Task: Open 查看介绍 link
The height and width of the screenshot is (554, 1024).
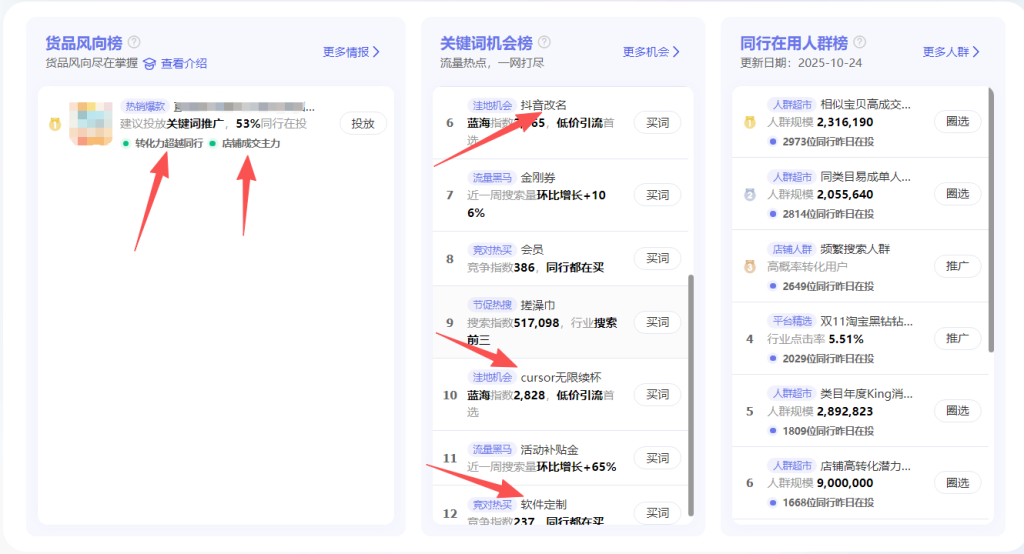Action: 184,63
